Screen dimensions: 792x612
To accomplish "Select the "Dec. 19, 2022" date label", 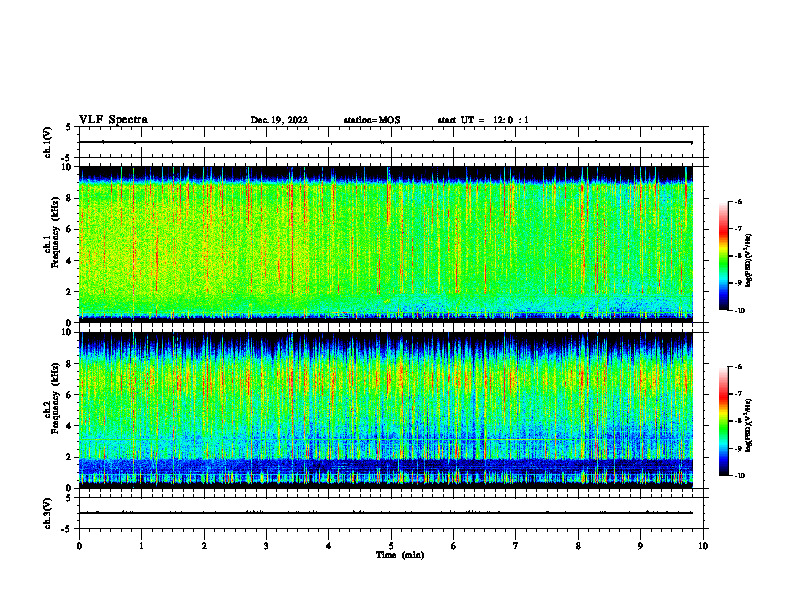I will click(x=279, y=120).
